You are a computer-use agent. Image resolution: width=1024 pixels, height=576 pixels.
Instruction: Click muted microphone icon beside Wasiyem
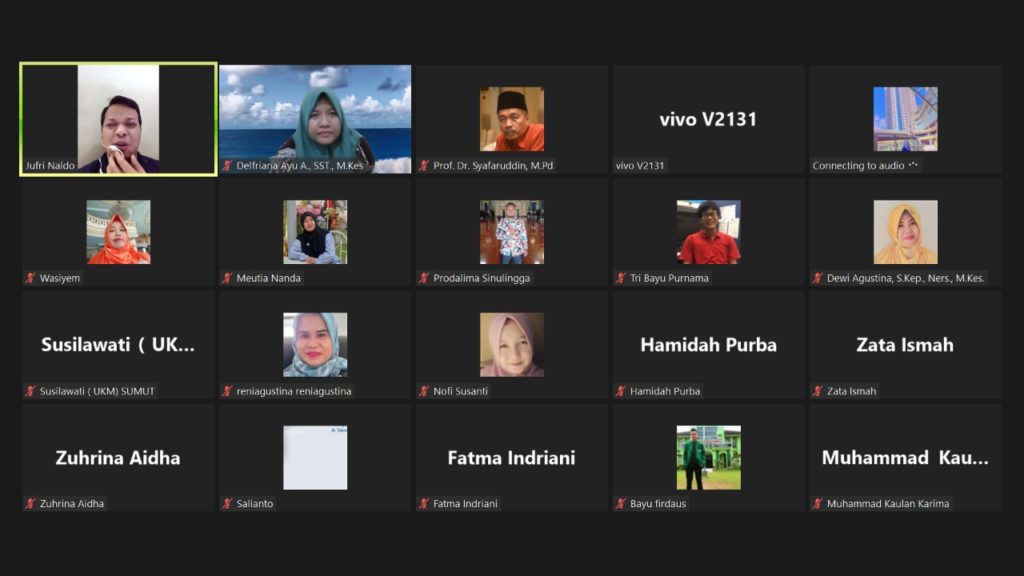(31, 278)
